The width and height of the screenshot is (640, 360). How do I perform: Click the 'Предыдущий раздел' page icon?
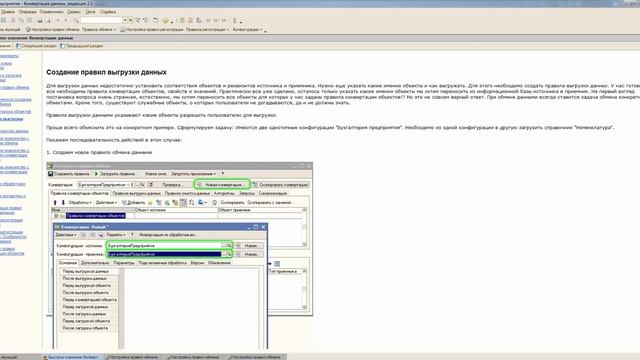tap(62, 46)
